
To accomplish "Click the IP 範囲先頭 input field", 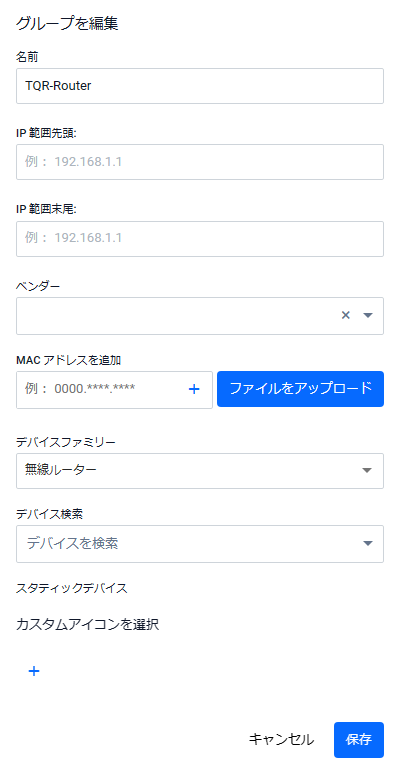I will pyautogui.click(x=200, y=162).
